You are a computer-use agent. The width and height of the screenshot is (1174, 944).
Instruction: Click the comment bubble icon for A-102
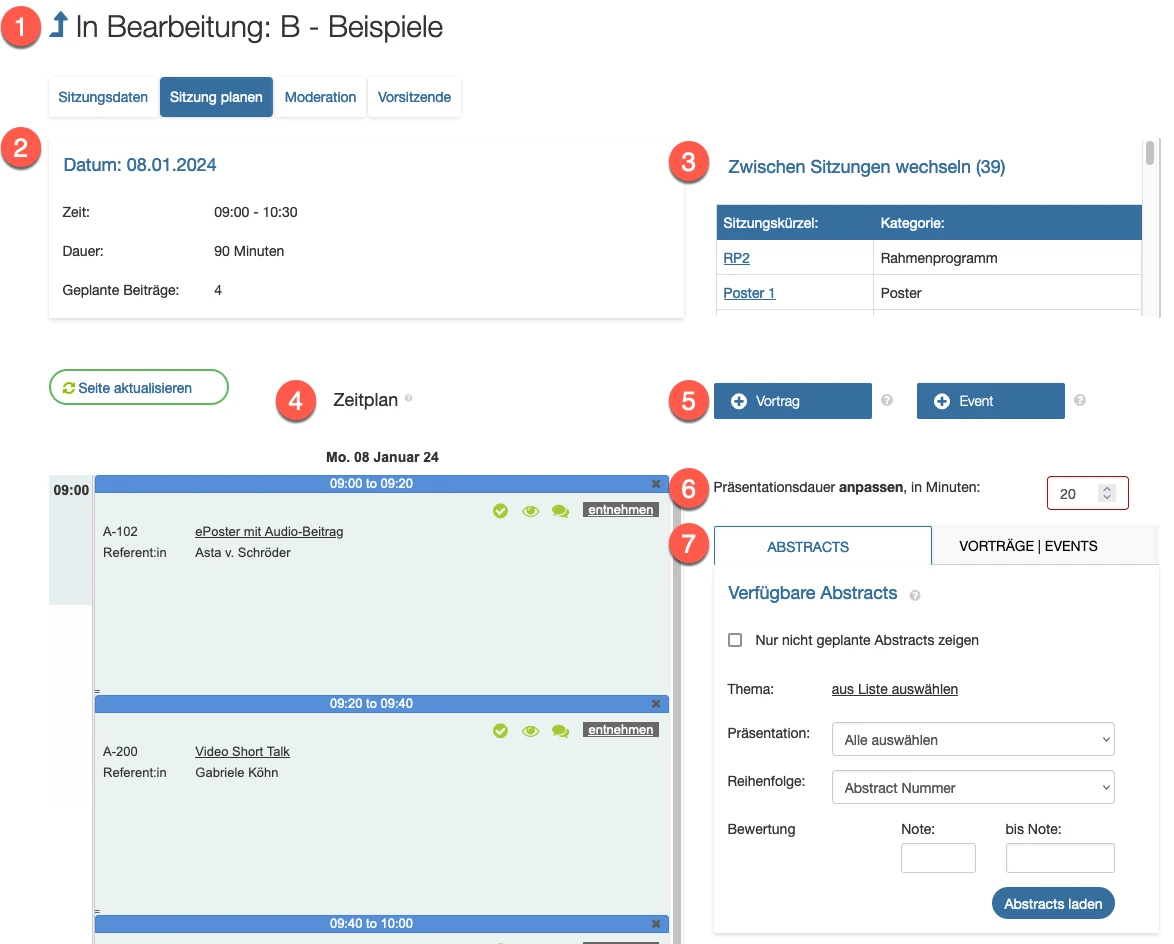[x=560, y=511]
